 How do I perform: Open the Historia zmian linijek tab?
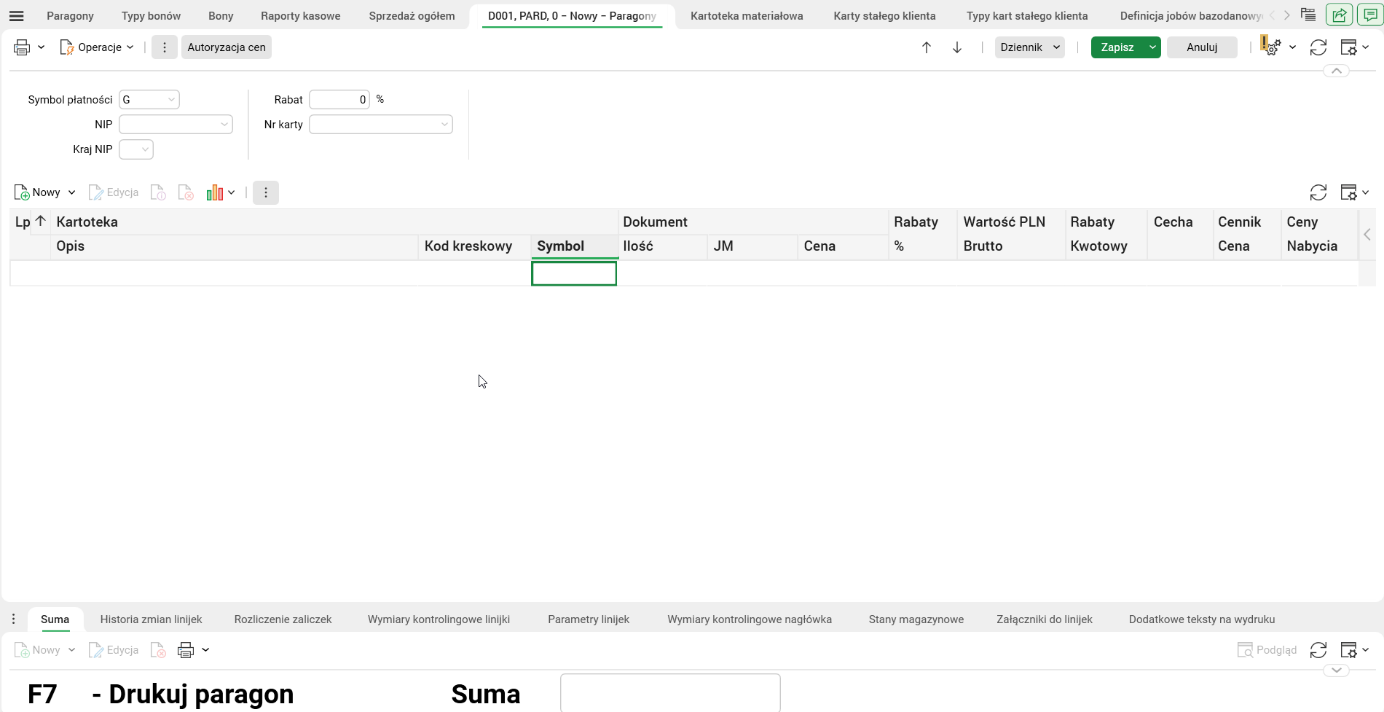151,619
